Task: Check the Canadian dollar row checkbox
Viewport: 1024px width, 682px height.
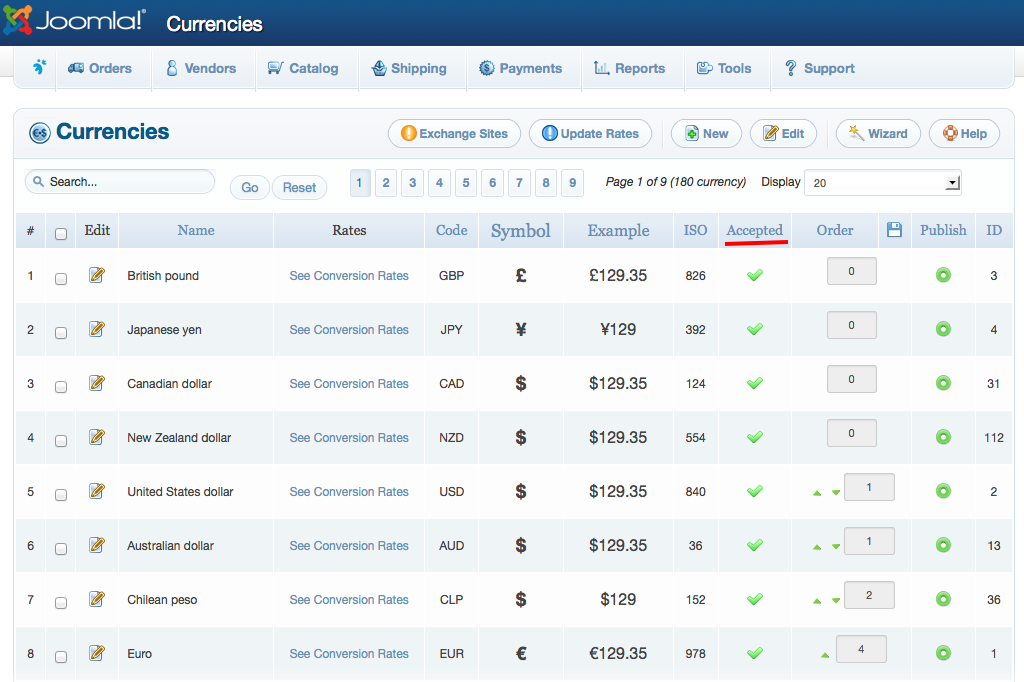Action: tap(61, 387)
